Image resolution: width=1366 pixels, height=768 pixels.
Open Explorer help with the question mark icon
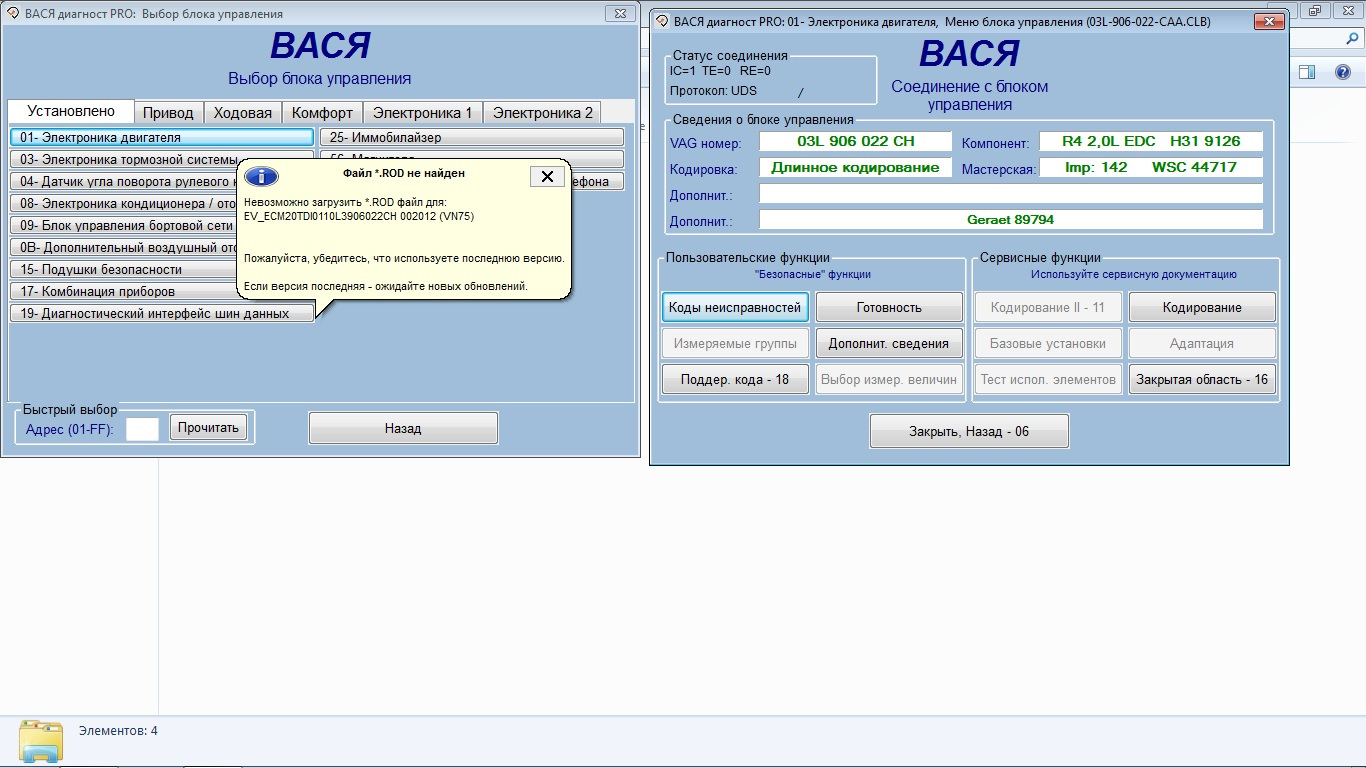coord(1343,72)
